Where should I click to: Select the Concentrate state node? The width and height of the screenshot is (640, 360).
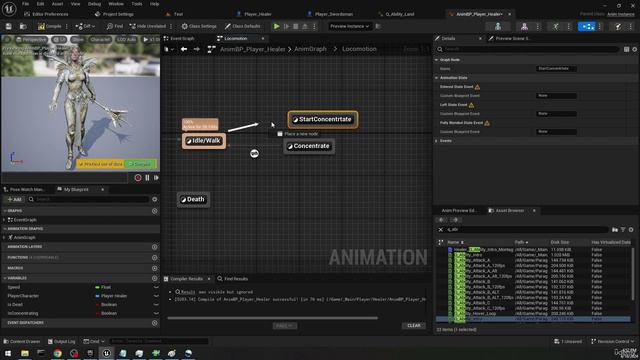(x=309, y=146)
